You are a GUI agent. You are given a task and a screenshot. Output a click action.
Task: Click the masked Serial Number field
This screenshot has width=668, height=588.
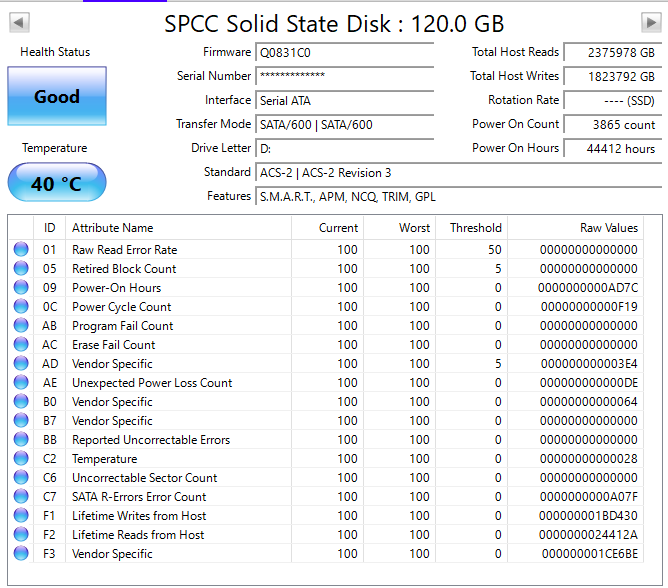click(345, 76)
